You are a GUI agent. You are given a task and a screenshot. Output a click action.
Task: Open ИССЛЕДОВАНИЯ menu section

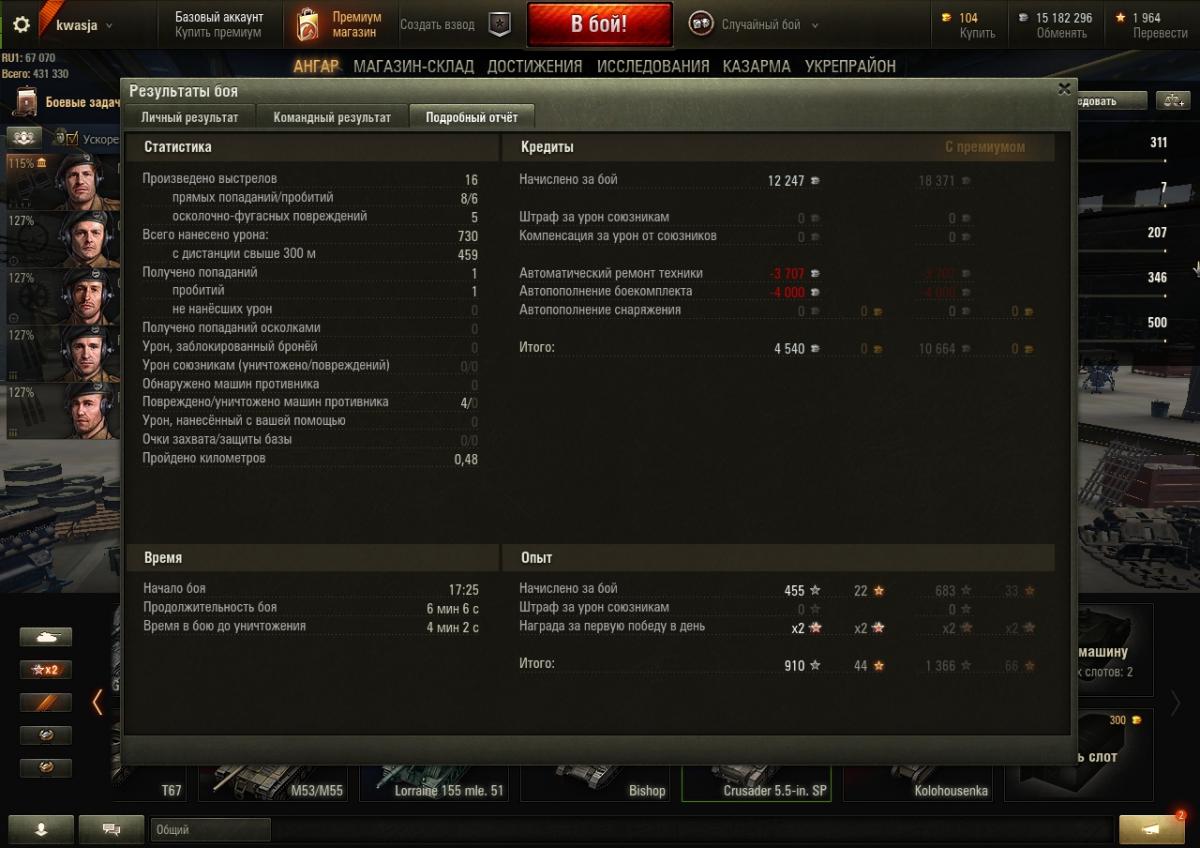653,66
